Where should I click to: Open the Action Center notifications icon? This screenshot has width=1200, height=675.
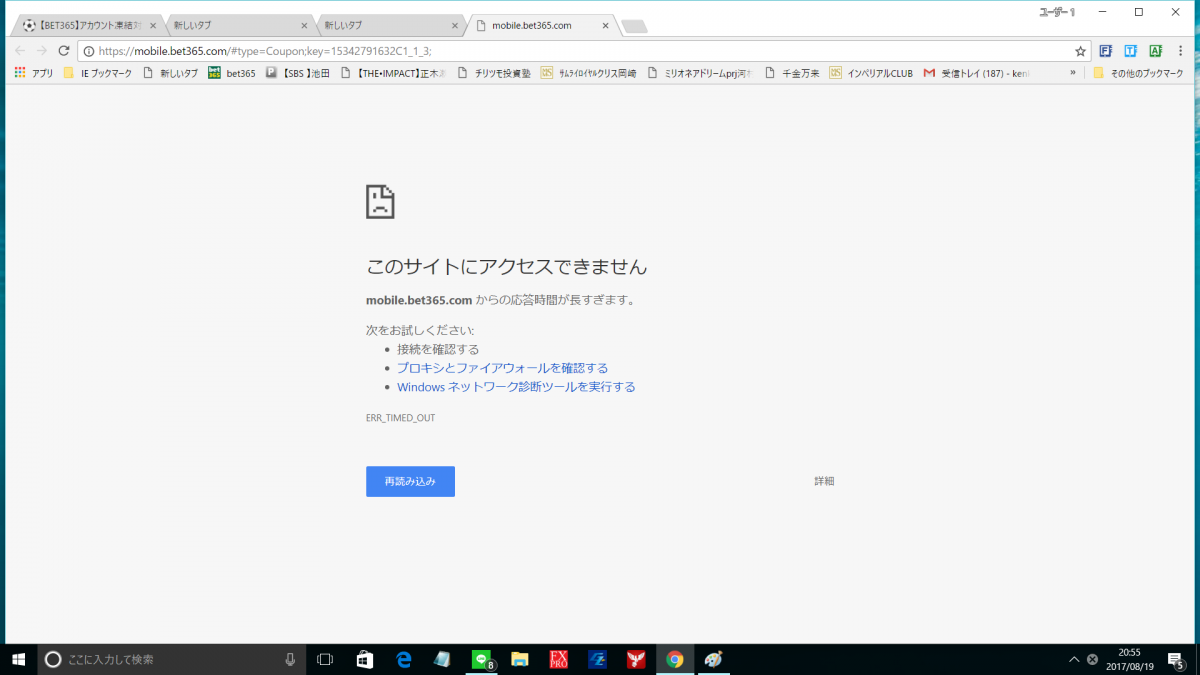click(1176, 659)
